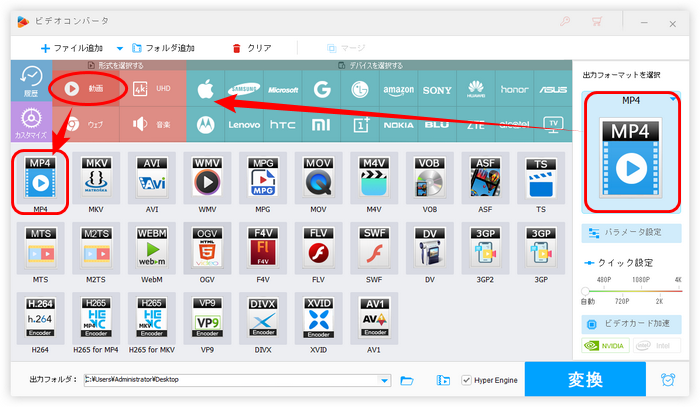Select the XVID encoder format
The image size is (700, 407).
(318, 318)
